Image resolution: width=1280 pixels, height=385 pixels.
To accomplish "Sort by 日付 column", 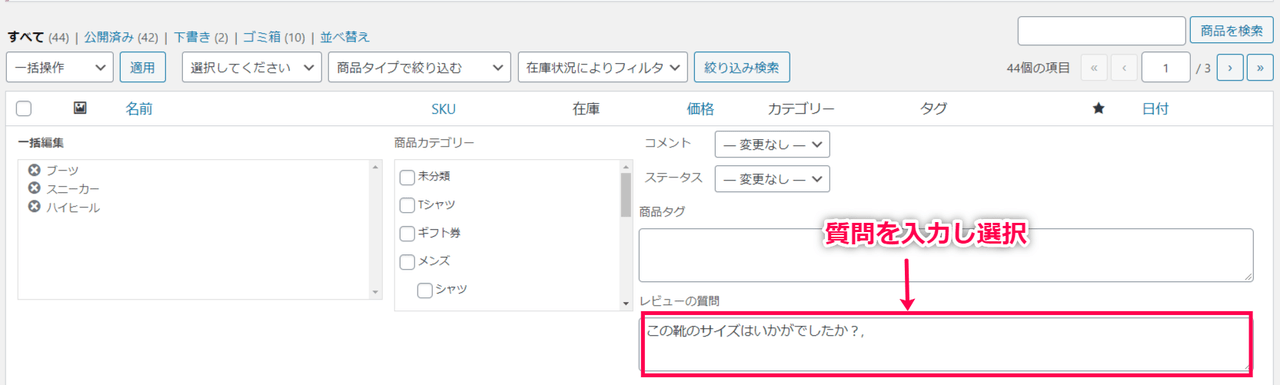I will pyautogui.click(x=1155, y=108).
